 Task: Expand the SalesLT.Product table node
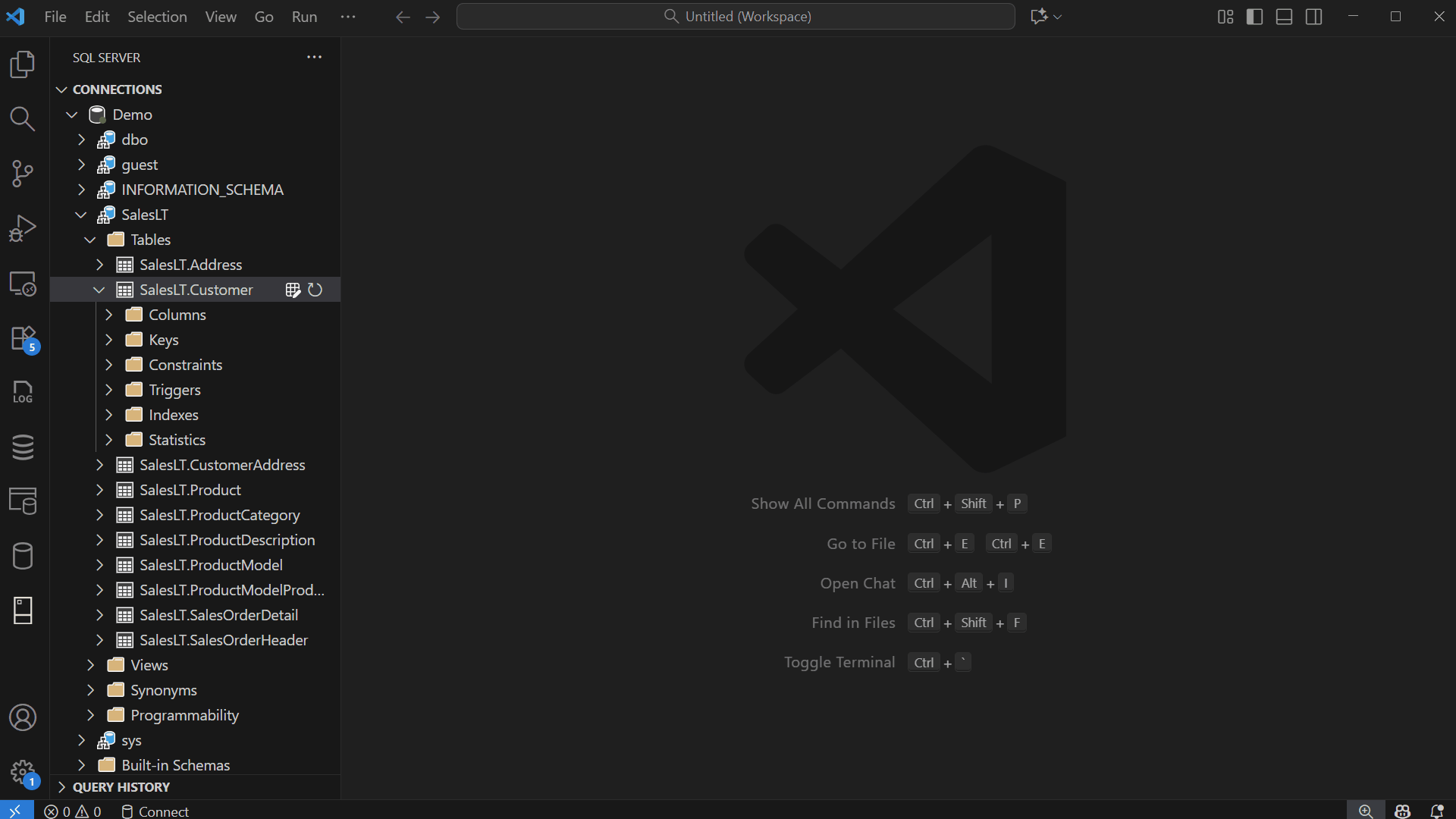[x=99, y=490]
